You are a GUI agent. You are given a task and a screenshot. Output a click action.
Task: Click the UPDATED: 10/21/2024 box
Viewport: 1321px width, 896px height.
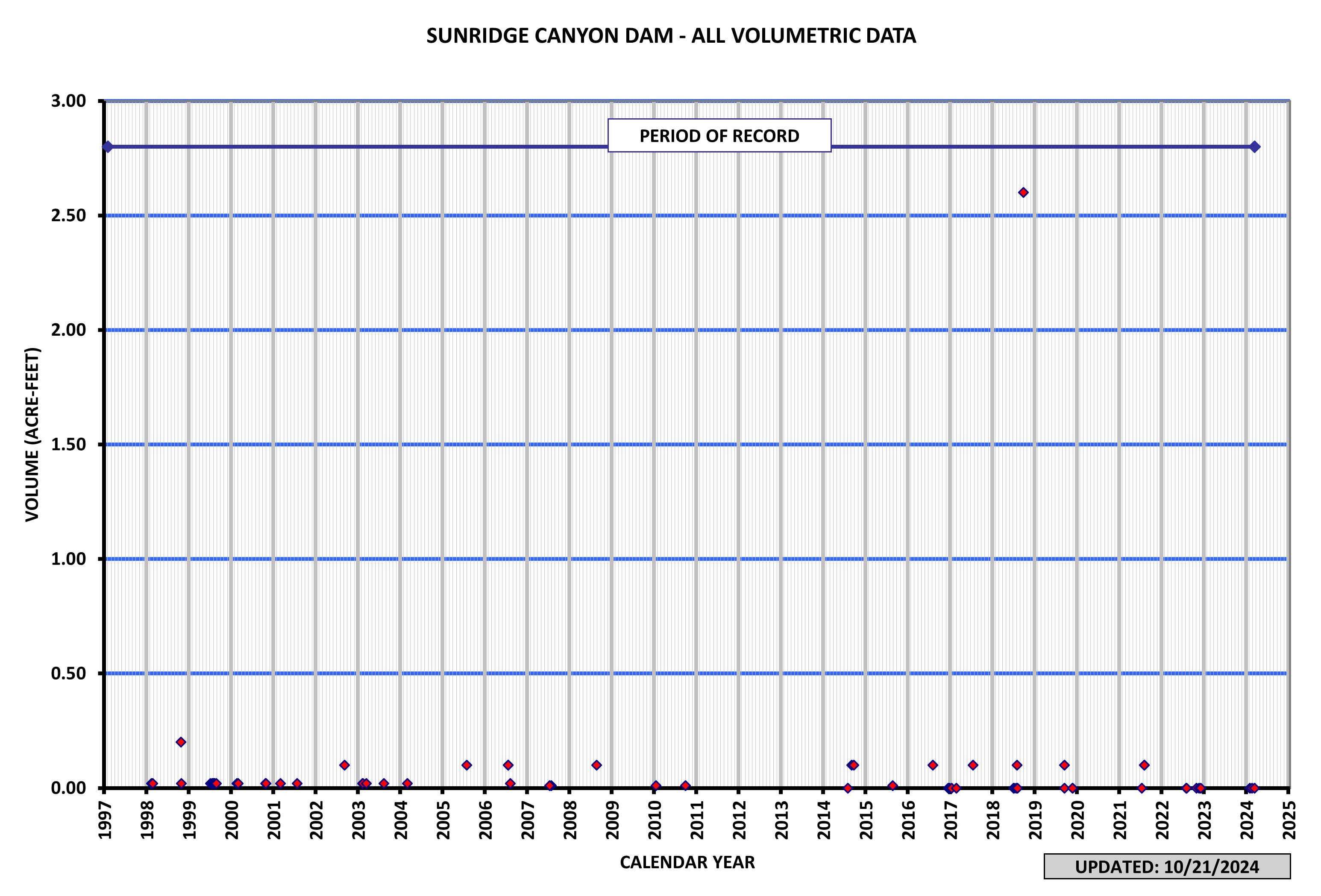pos(1167,867)
